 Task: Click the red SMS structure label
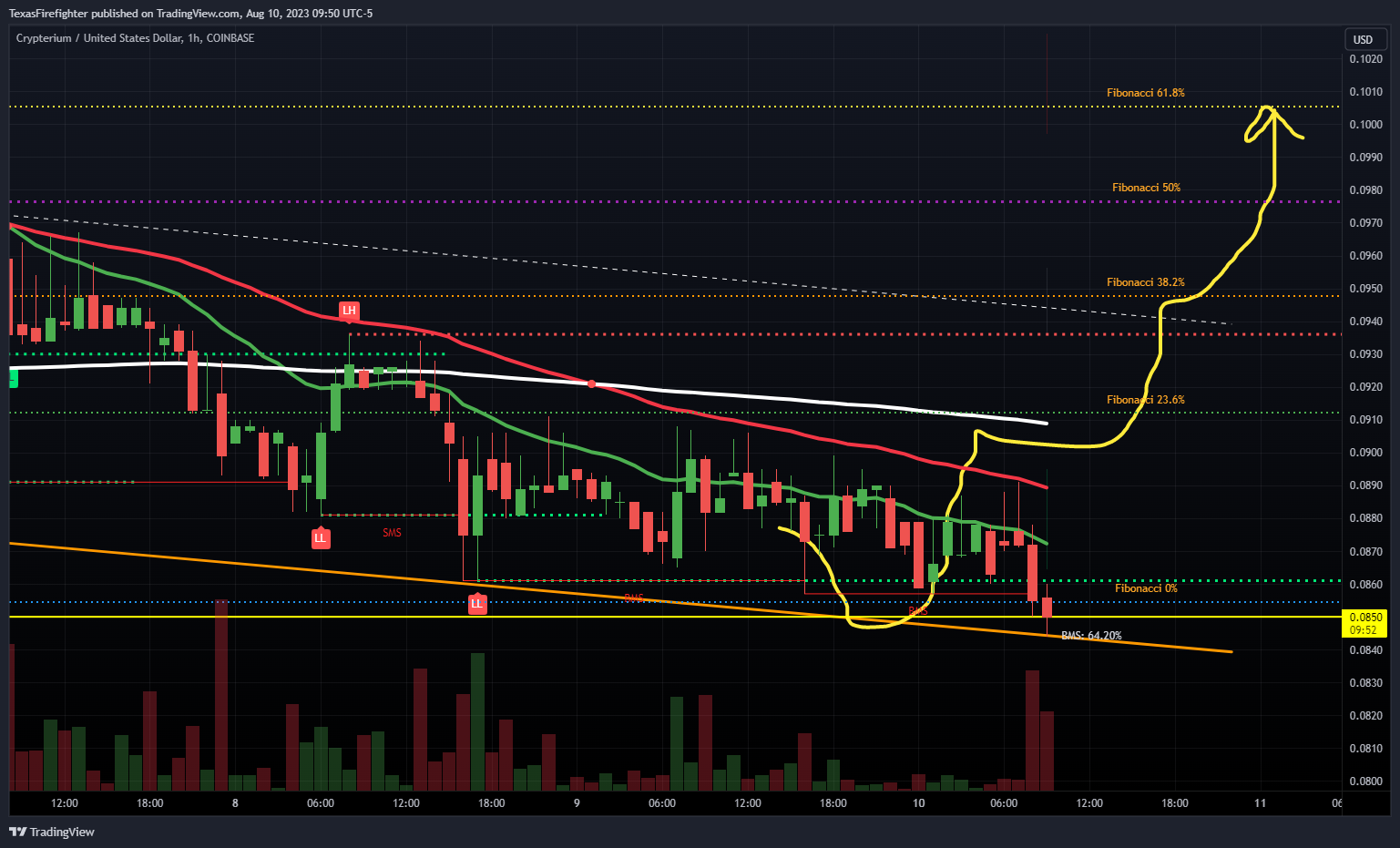[392, 533]
